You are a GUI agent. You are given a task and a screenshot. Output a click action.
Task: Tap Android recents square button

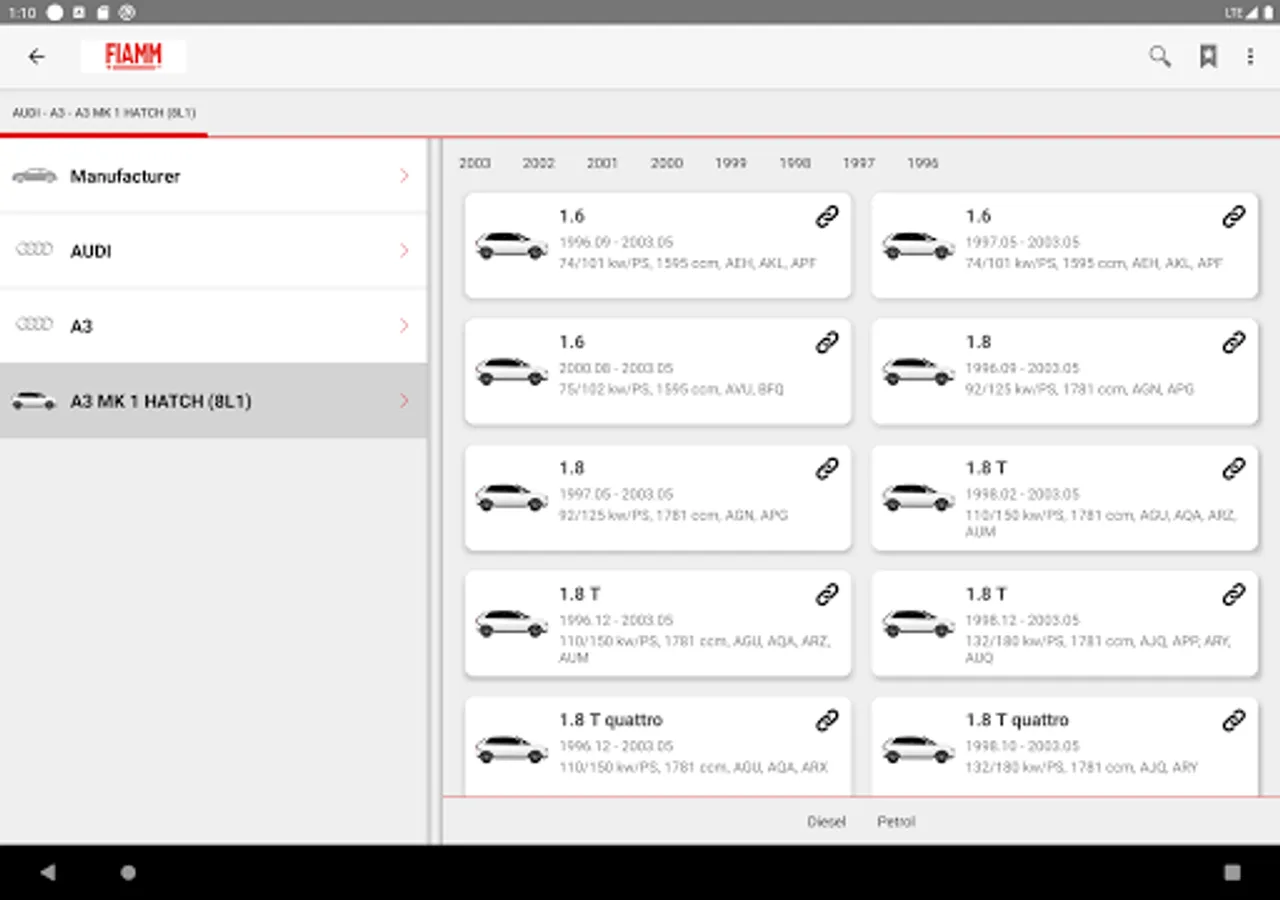pyautogui.click(x=1232, y=872)
